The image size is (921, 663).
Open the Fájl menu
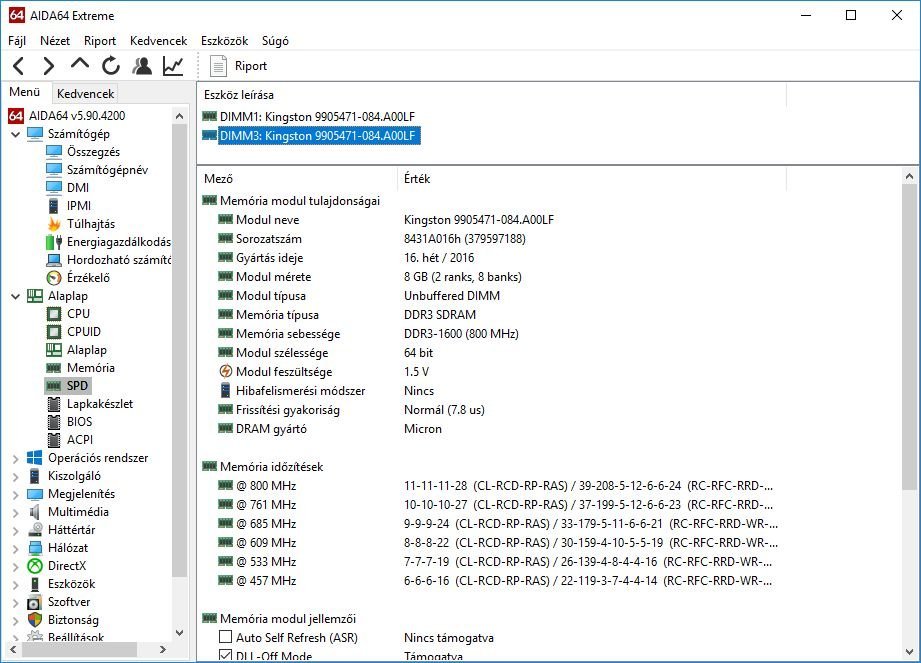coord(17,41)
